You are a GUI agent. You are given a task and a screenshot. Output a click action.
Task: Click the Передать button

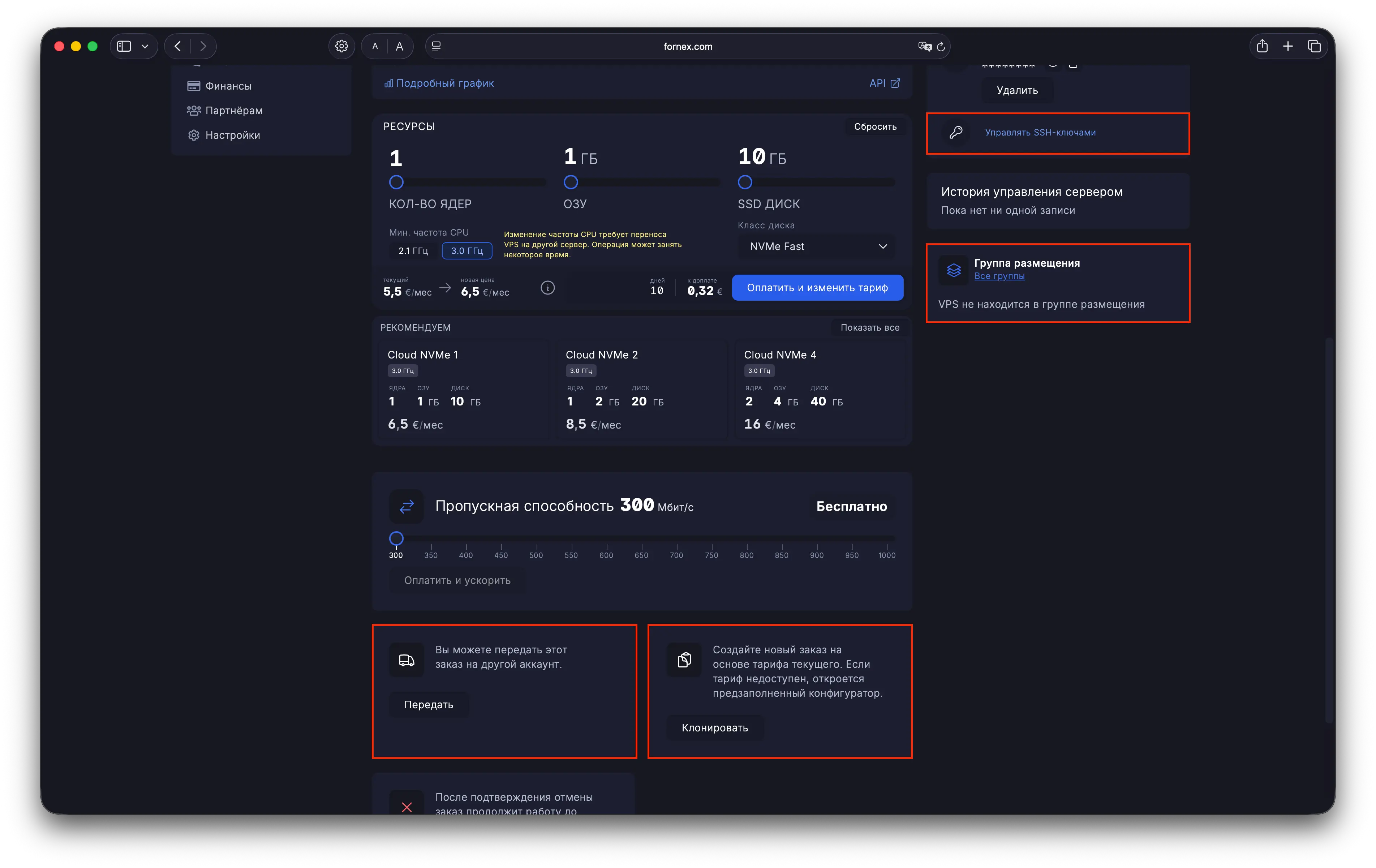(429, 705)
